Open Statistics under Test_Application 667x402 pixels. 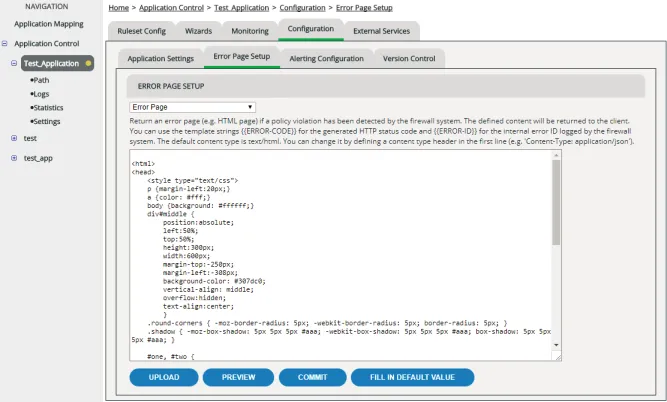tap(47, 108)
